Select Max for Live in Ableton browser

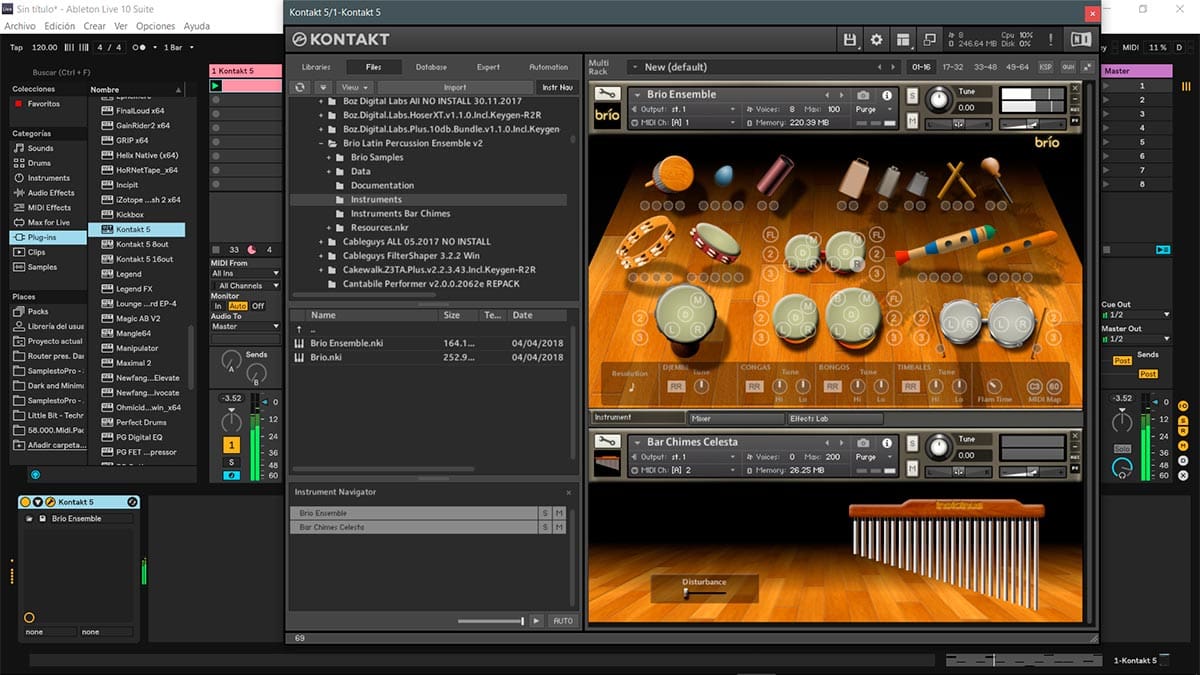click(49, 222)
